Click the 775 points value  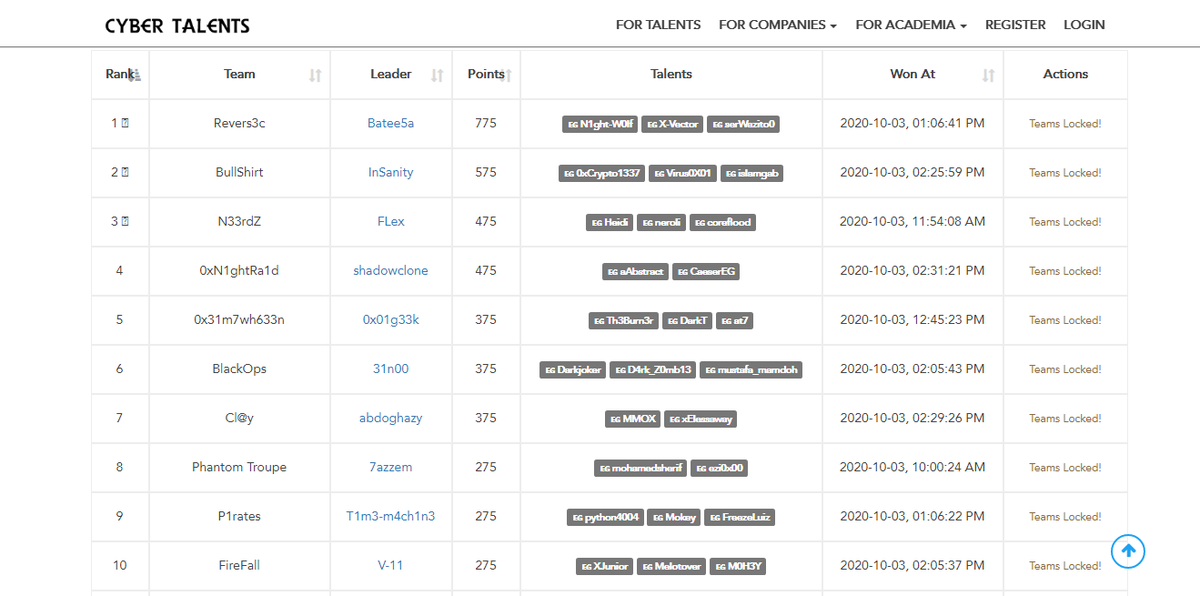click(486, 123)
